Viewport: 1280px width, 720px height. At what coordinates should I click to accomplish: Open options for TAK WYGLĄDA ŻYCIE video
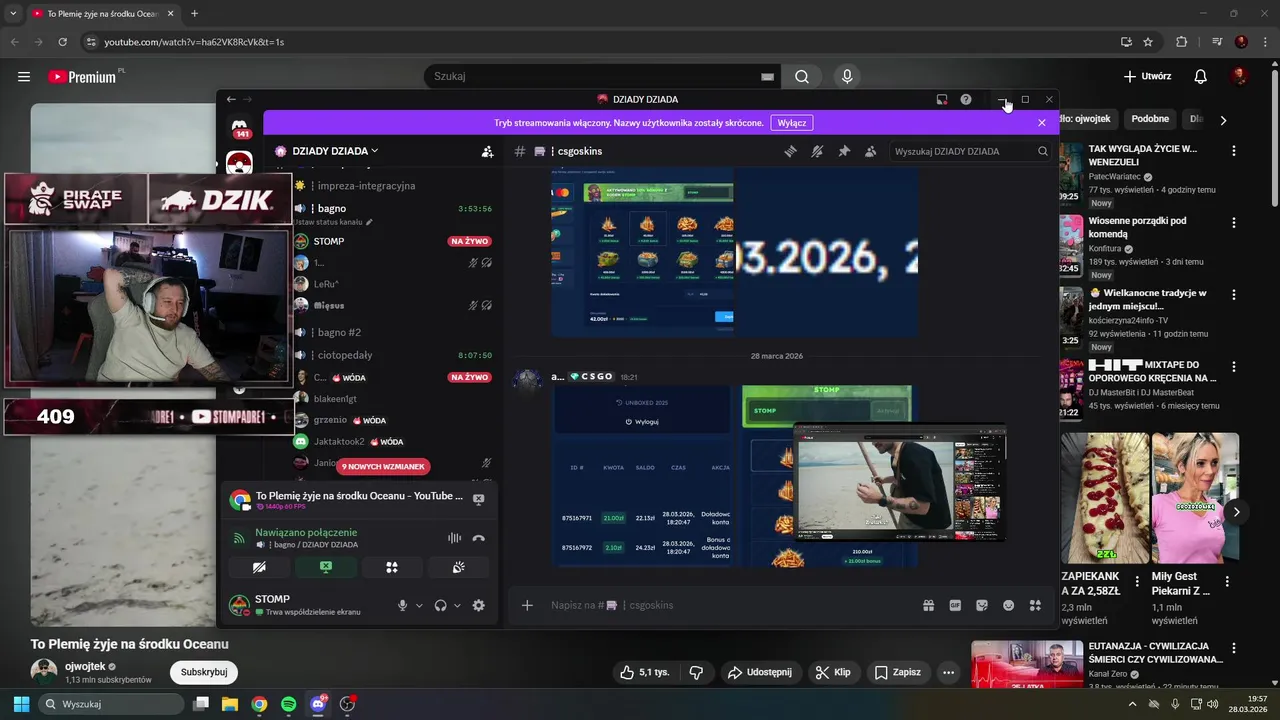coord(1233,151)
